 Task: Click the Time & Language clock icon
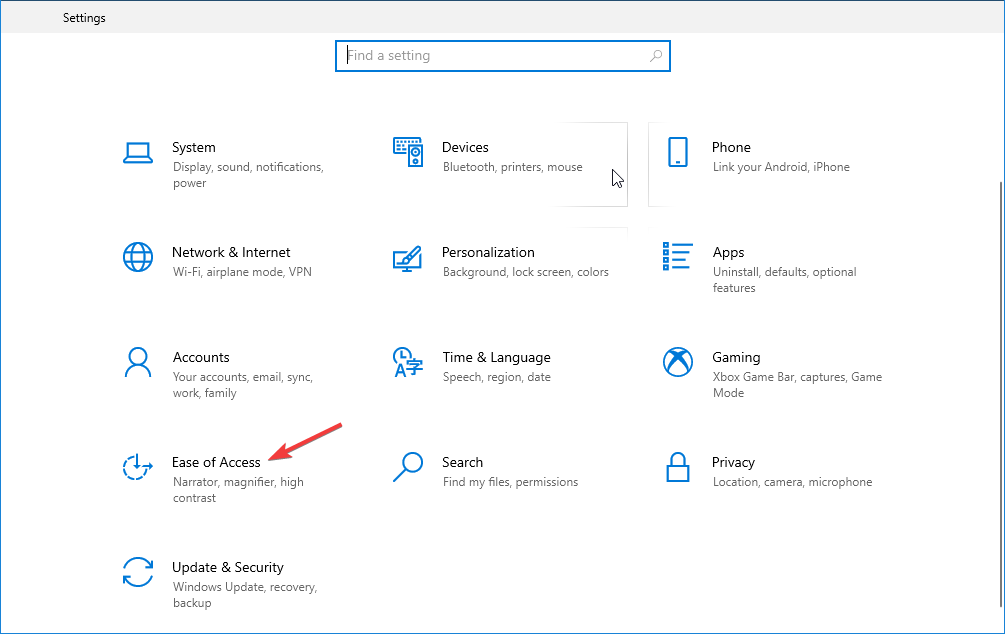pyautogui.click(x=408, y=362)
